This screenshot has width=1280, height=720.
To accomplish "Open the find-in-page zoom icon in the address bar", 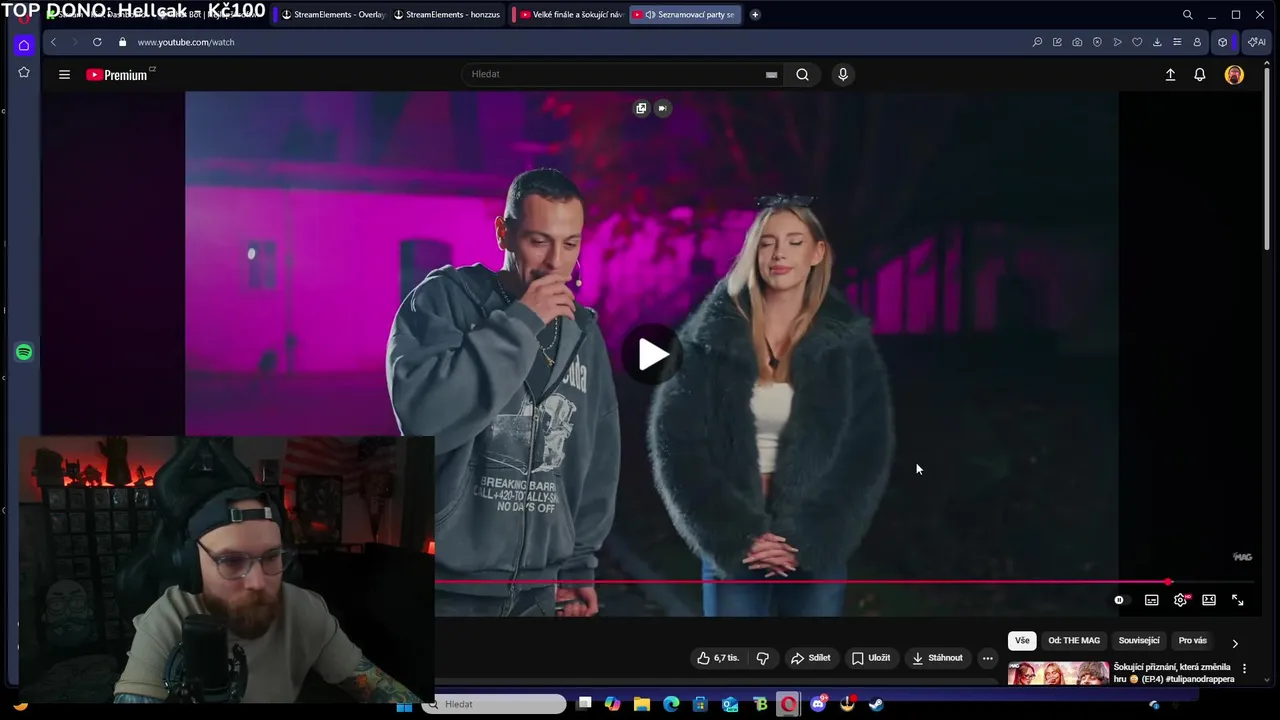I will point(1037,42).
